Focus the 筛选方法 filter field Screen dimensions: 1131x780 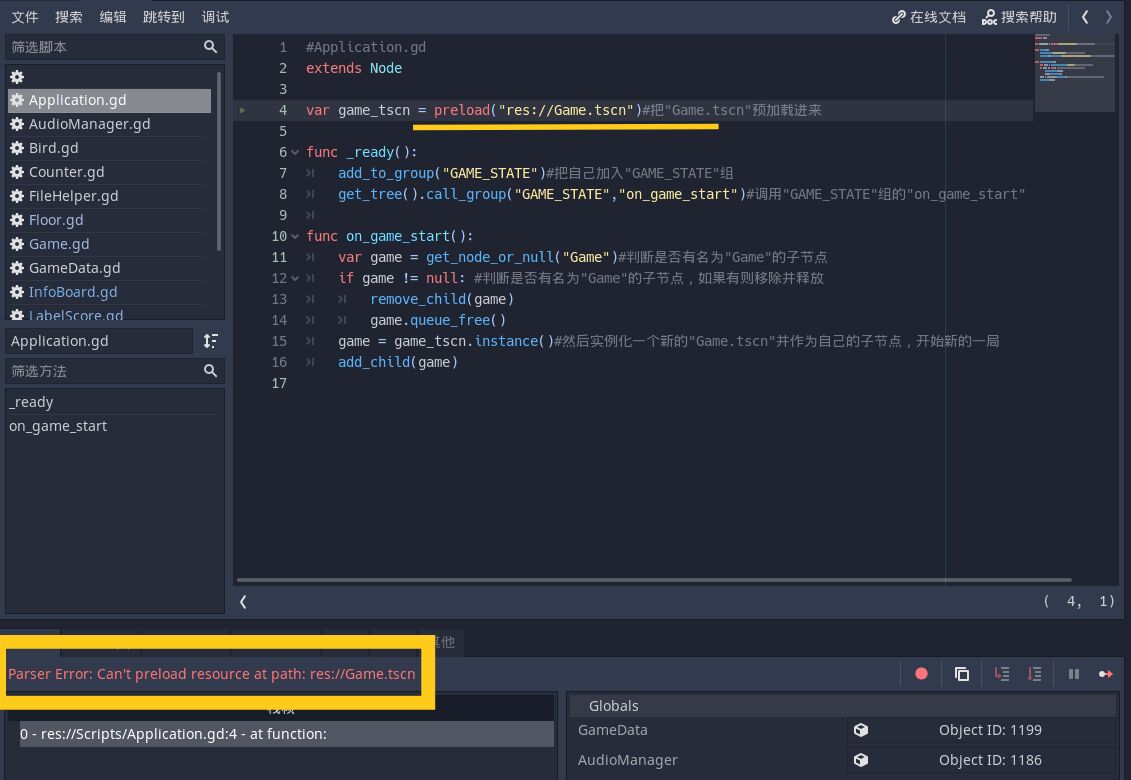click(x=115, y=371)
